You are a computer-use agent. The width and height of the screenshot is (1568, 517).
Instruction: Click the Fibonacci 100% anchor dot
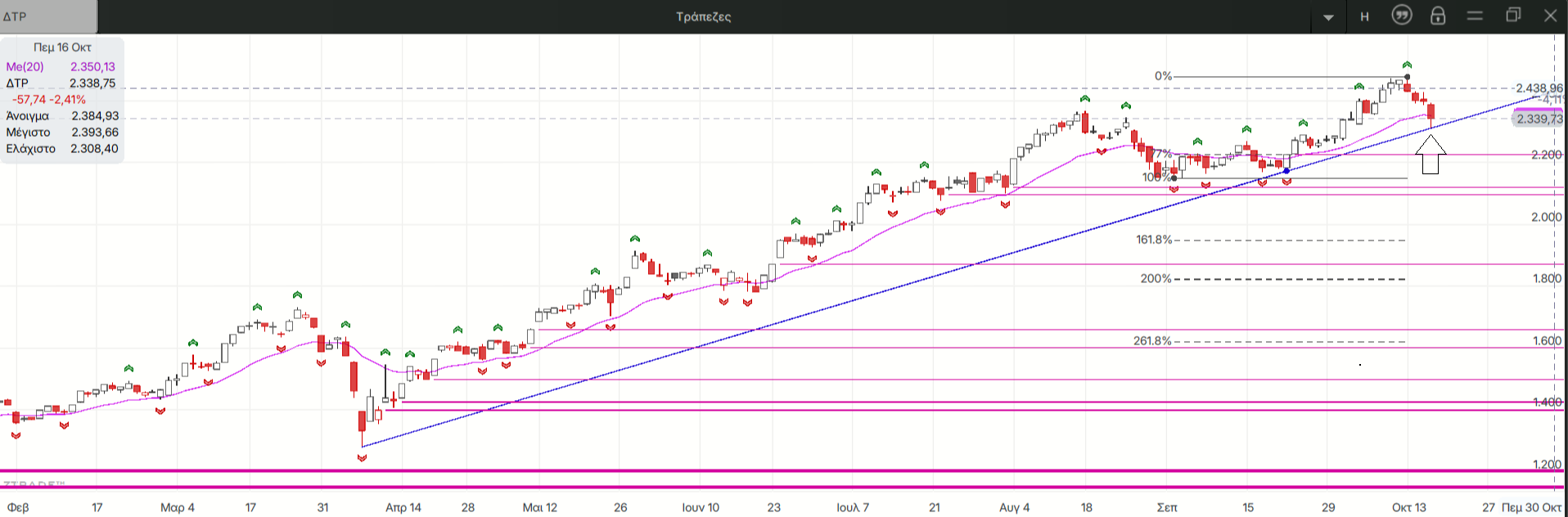point(1174,178)
